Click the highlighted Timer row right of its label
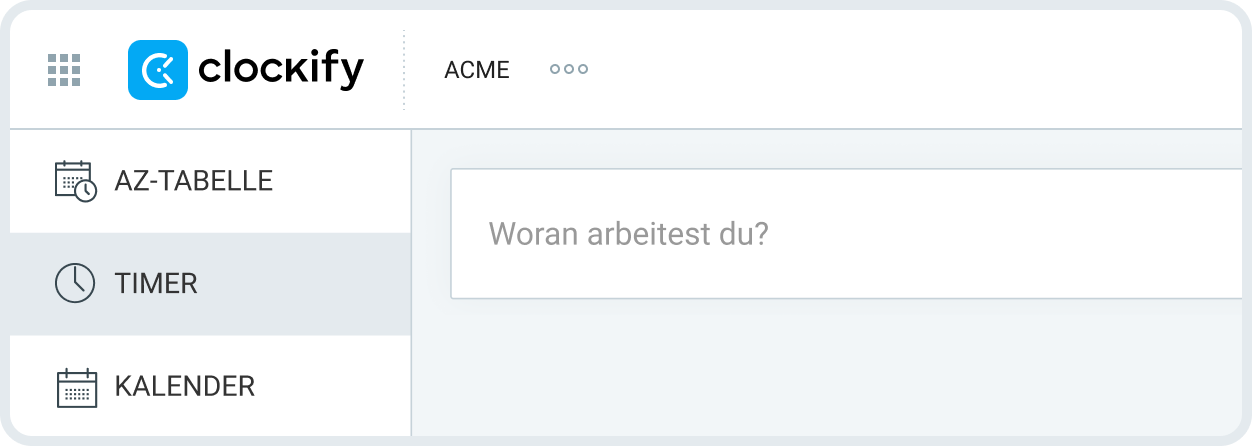This screenshot has width=1252, height=446. click(x=320, y=283)
